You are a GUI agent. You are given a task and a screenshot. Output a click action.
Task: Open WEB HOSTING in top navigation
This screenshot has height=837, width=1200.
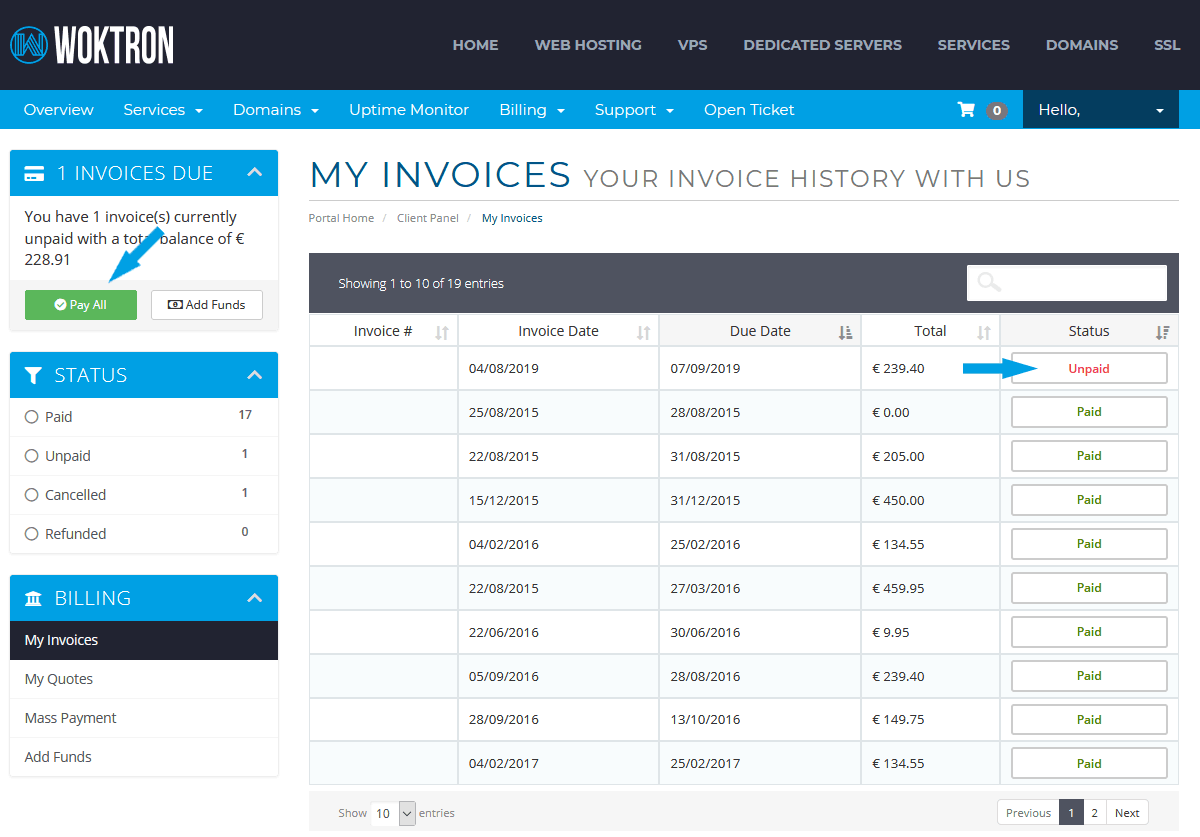pos(588,45)
